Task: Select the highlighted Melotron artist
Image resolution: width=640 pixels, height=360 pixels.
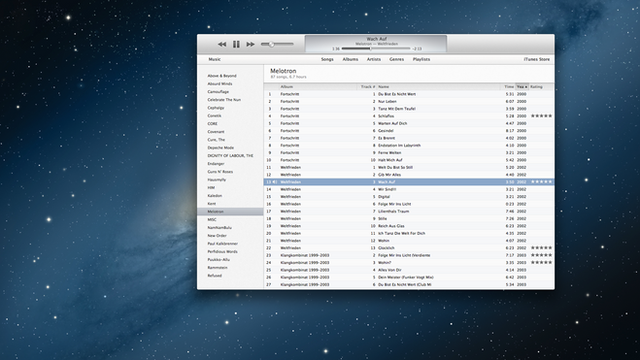Action: 230,211
